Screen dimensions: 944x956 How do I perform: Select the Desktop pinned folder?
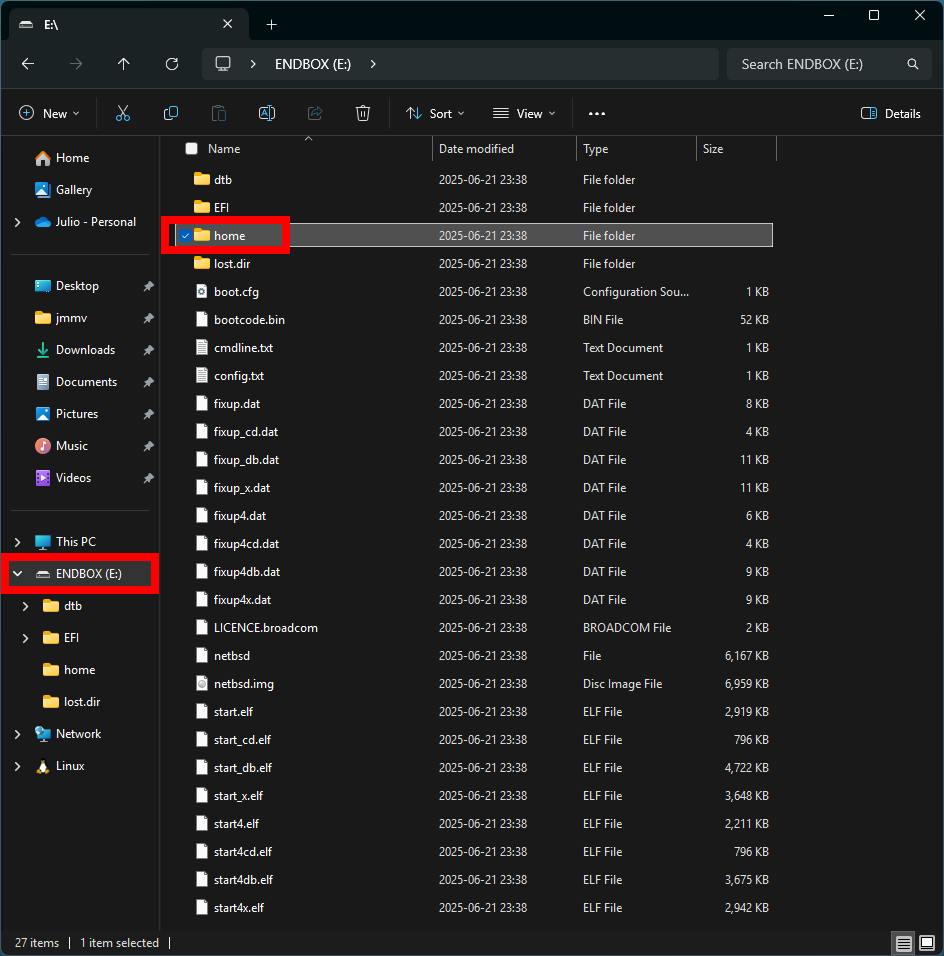point(76,286)
